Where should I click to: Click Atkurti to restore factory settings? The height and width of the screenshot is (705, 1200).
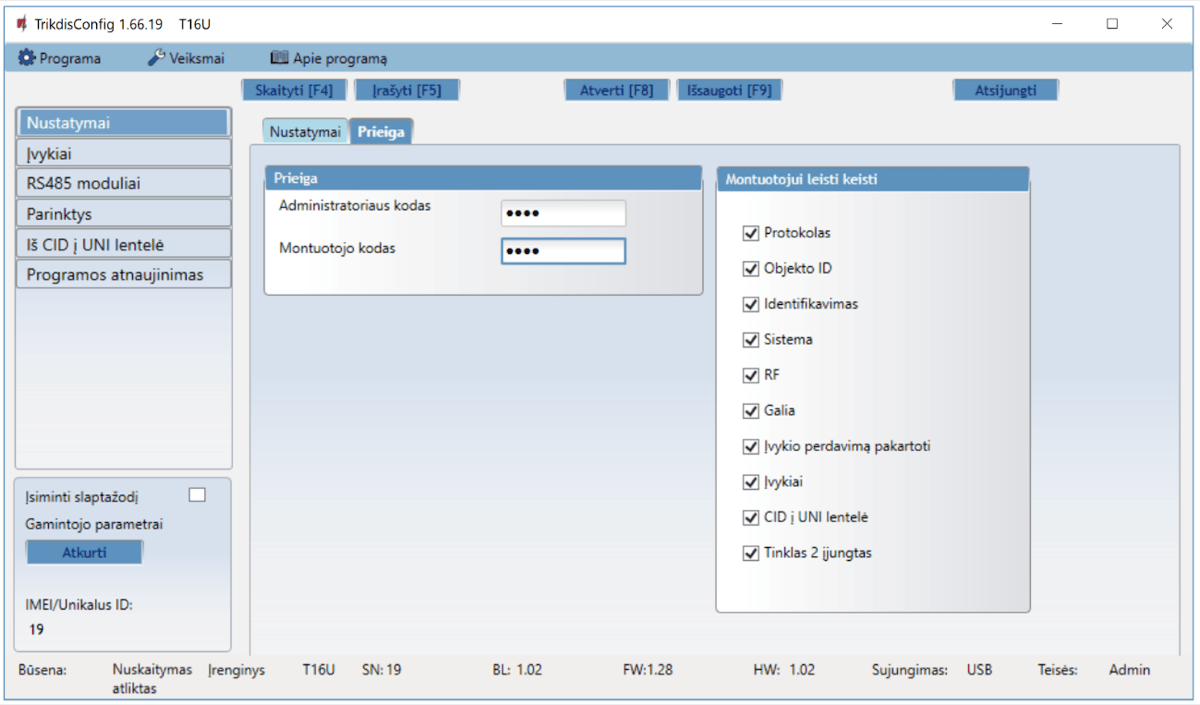click(84, 553)
